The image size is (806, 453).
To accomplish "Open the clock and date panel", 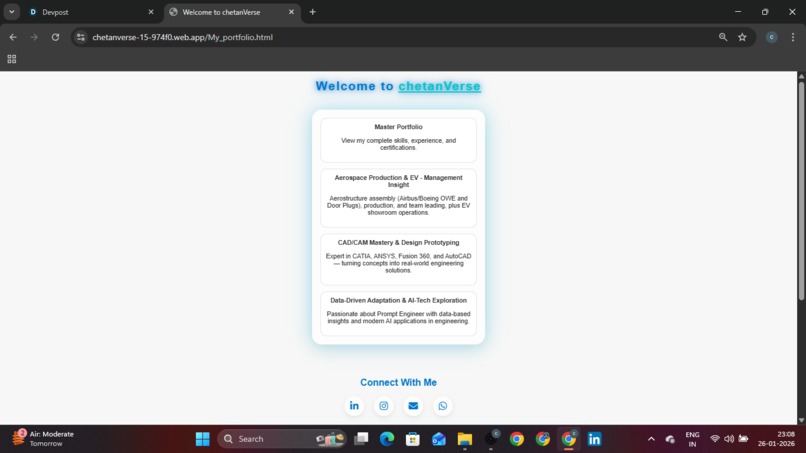I will (x=776, y=439).
